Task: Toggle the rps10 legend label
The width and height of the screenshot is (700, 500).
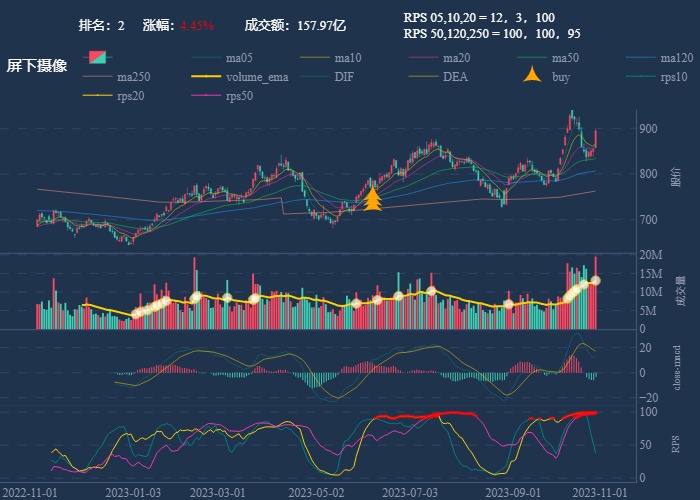Action: (676, 76)
